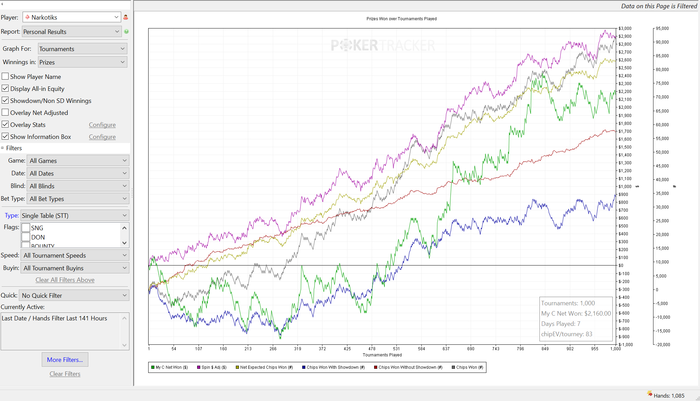
Task: Click 'Data on this Page is Filtered' text
Action: point(658,6)
